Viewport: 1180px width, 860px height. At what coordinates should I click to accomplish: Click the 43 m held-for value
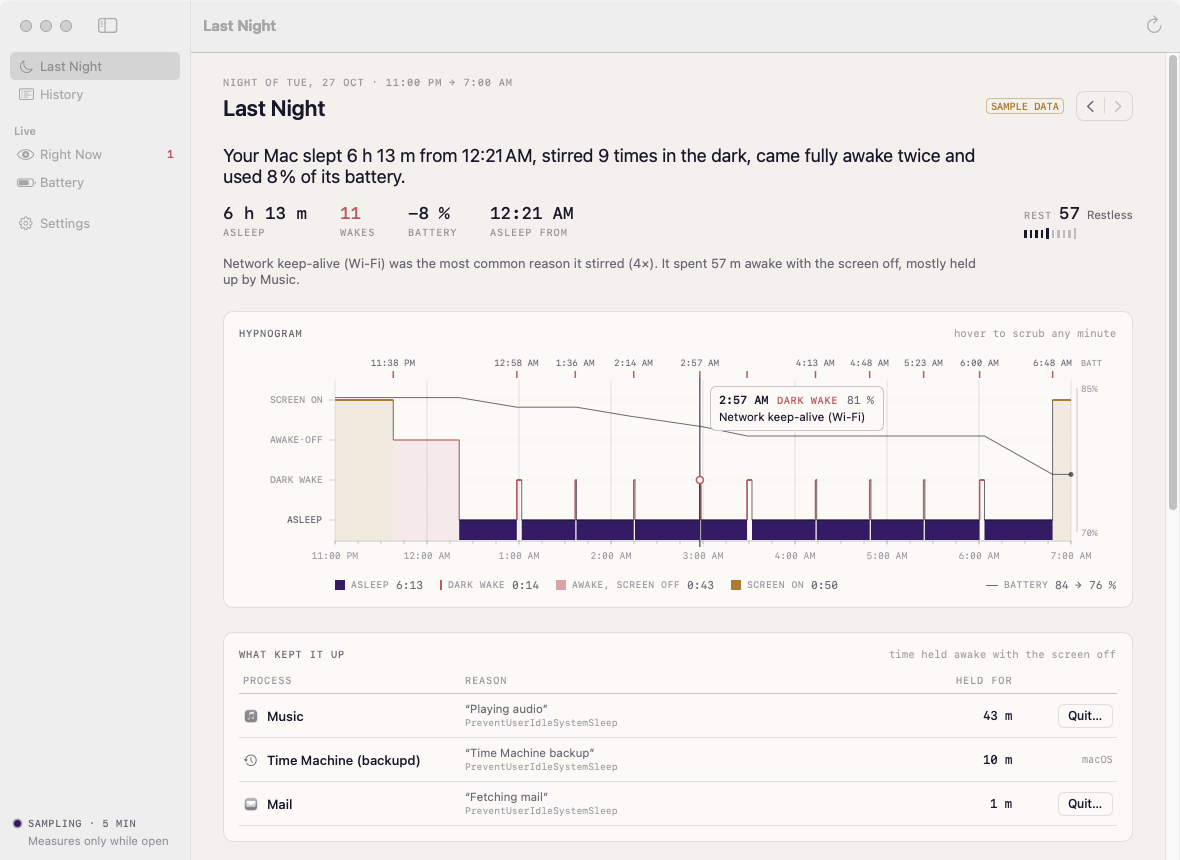click(x=997, y=716)
